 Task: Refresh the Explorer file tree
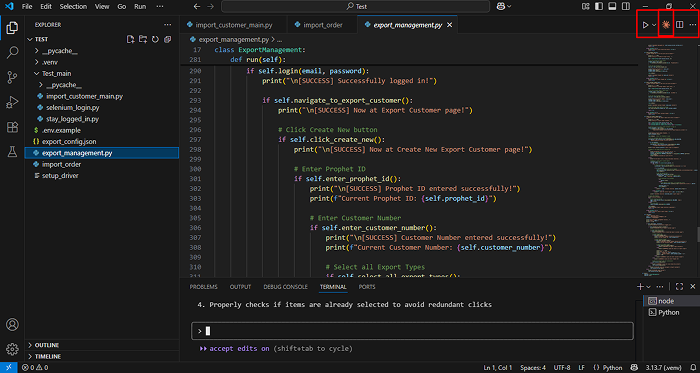[x=155, y=39]
